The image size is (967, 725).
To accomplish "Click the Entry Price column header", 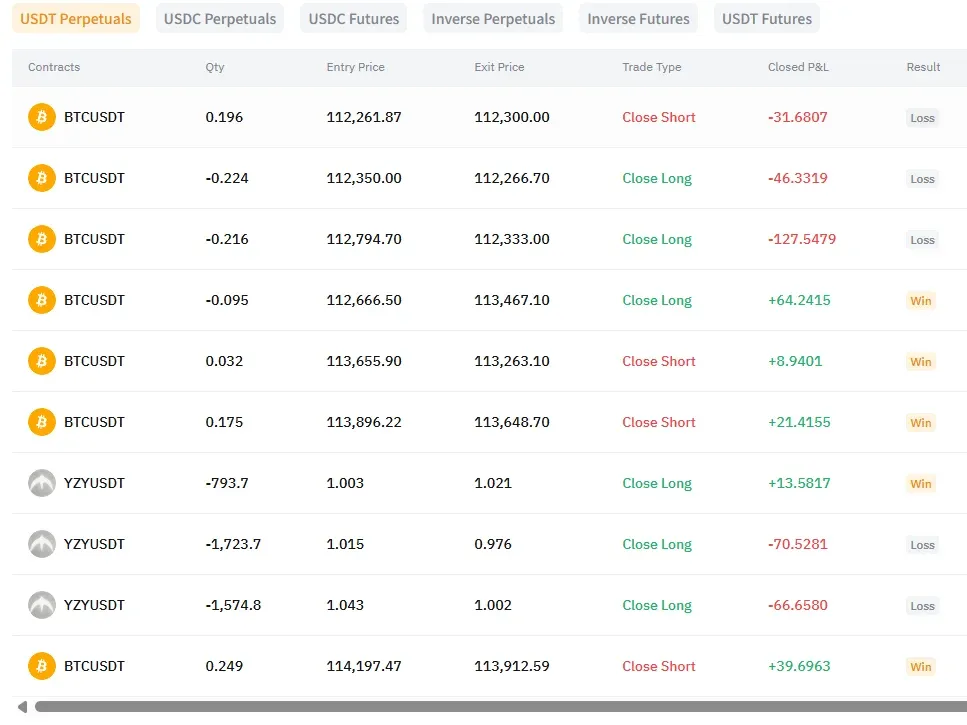I will point(355,67).
